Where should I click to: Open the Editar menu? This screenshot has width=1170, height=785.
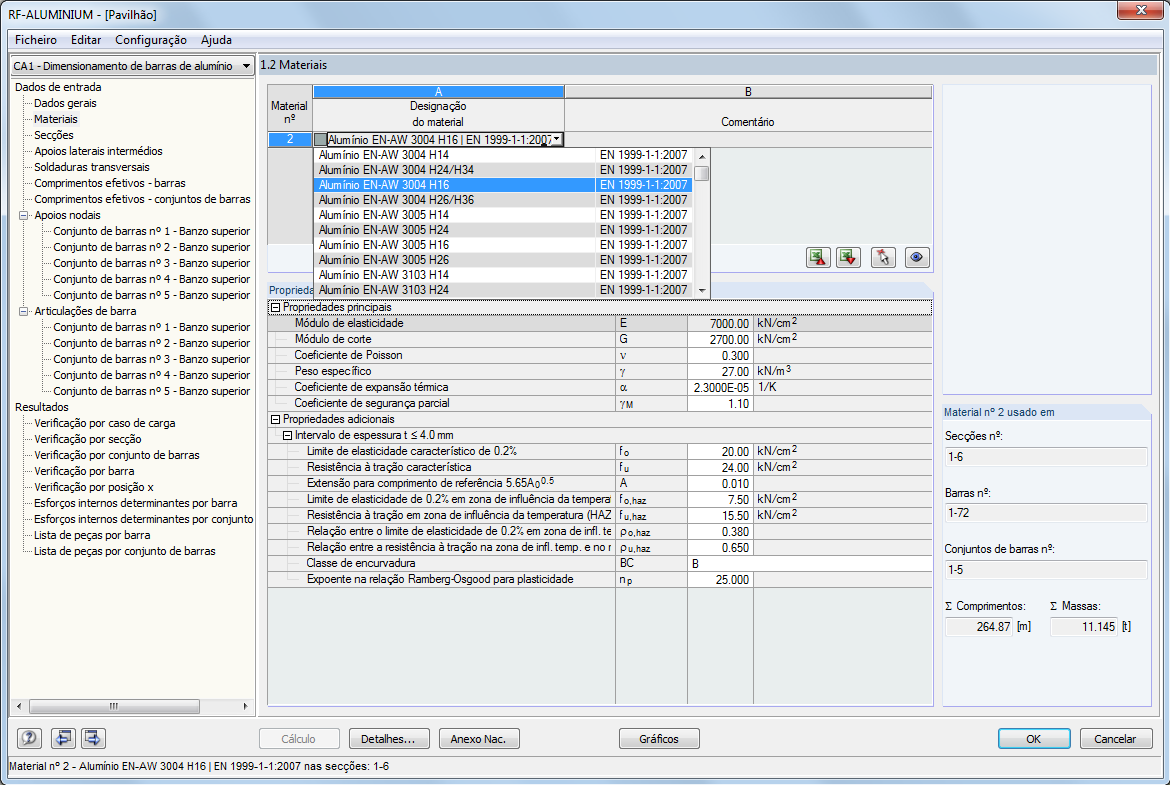[86, 40]
